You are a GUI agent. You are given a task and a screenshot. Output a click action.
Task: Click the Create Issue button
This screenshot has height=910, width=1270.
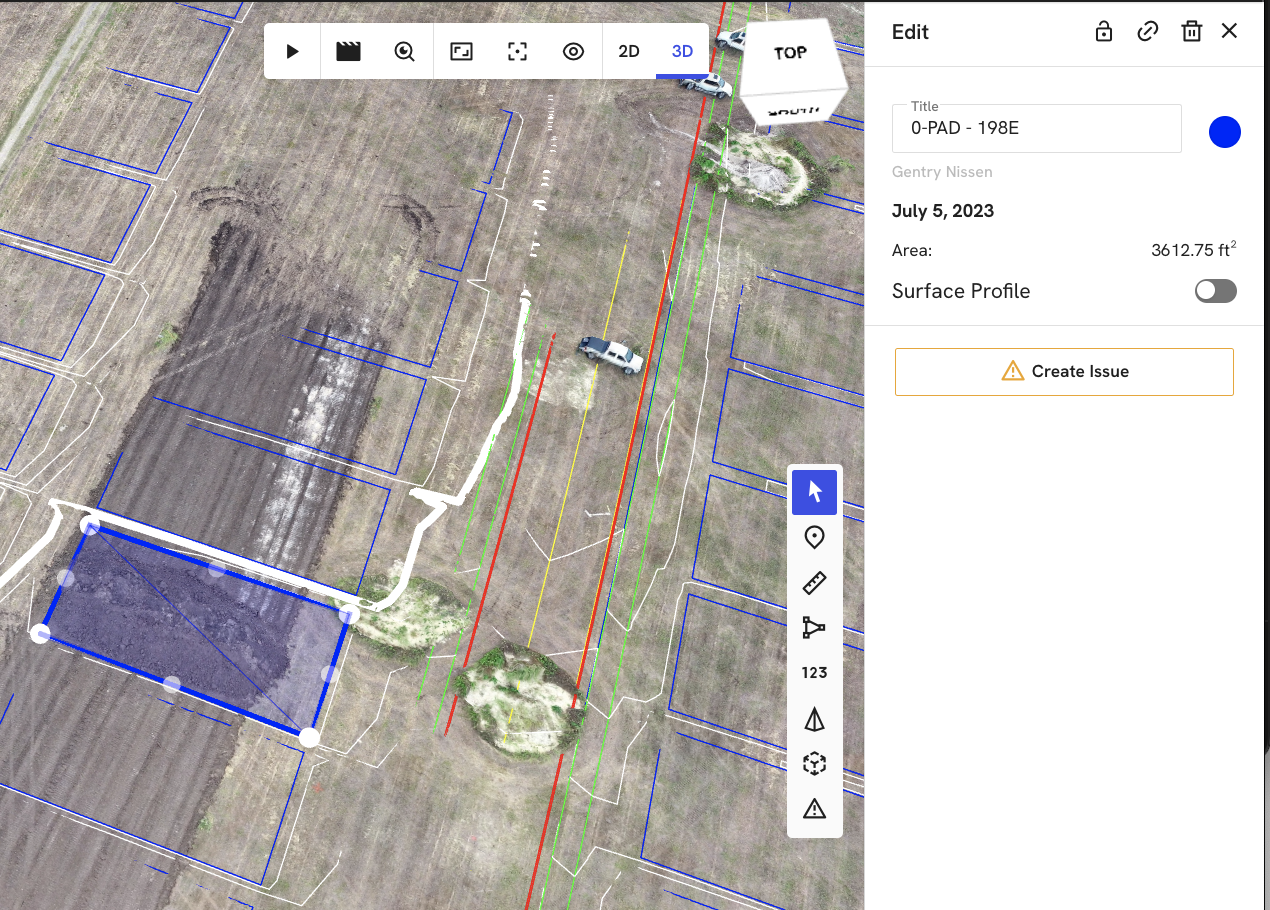[x=1063, y=371]
